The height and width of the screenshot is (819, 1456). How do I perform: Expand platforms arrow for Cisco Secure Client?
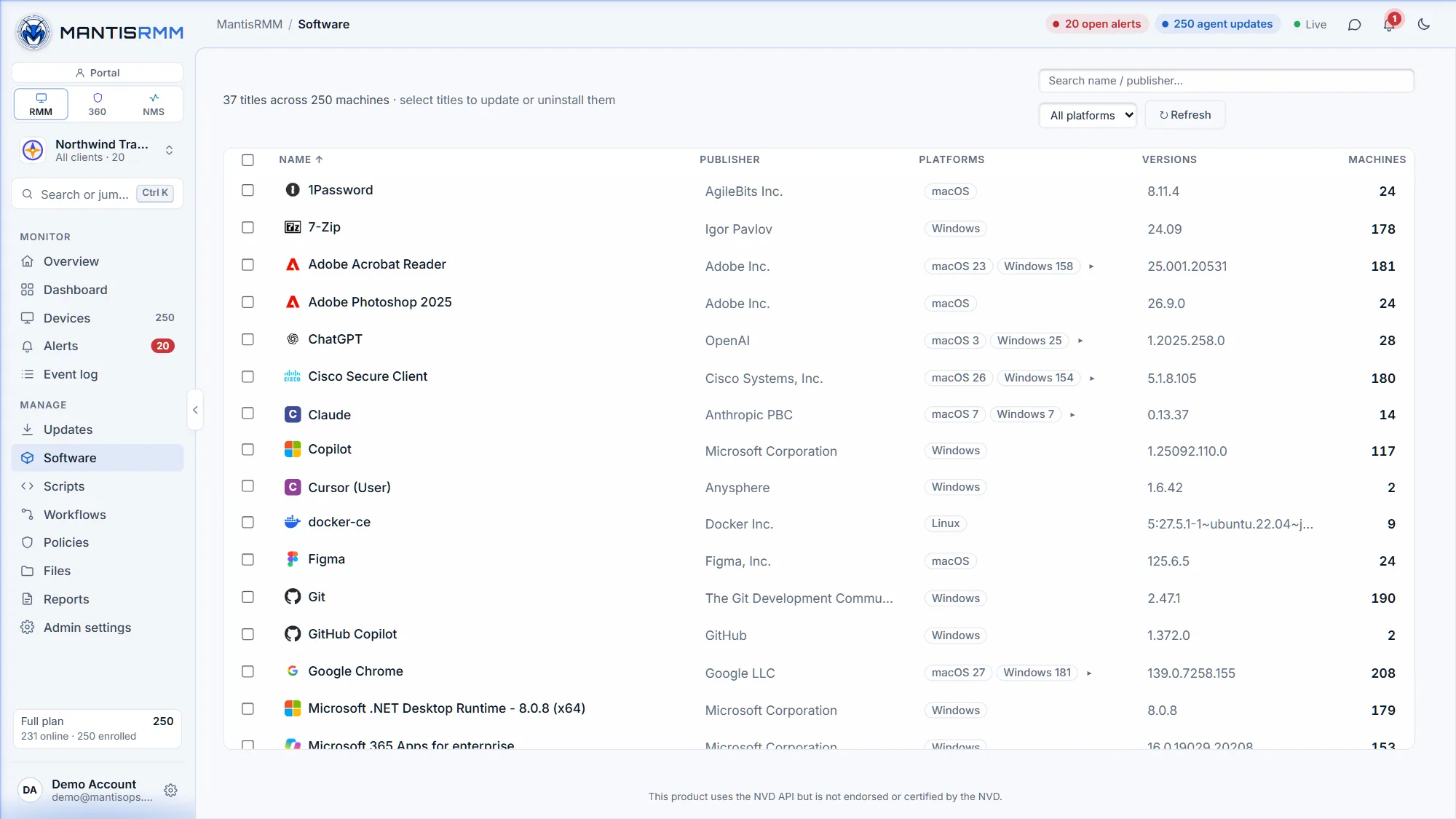tap(1092, 379)
